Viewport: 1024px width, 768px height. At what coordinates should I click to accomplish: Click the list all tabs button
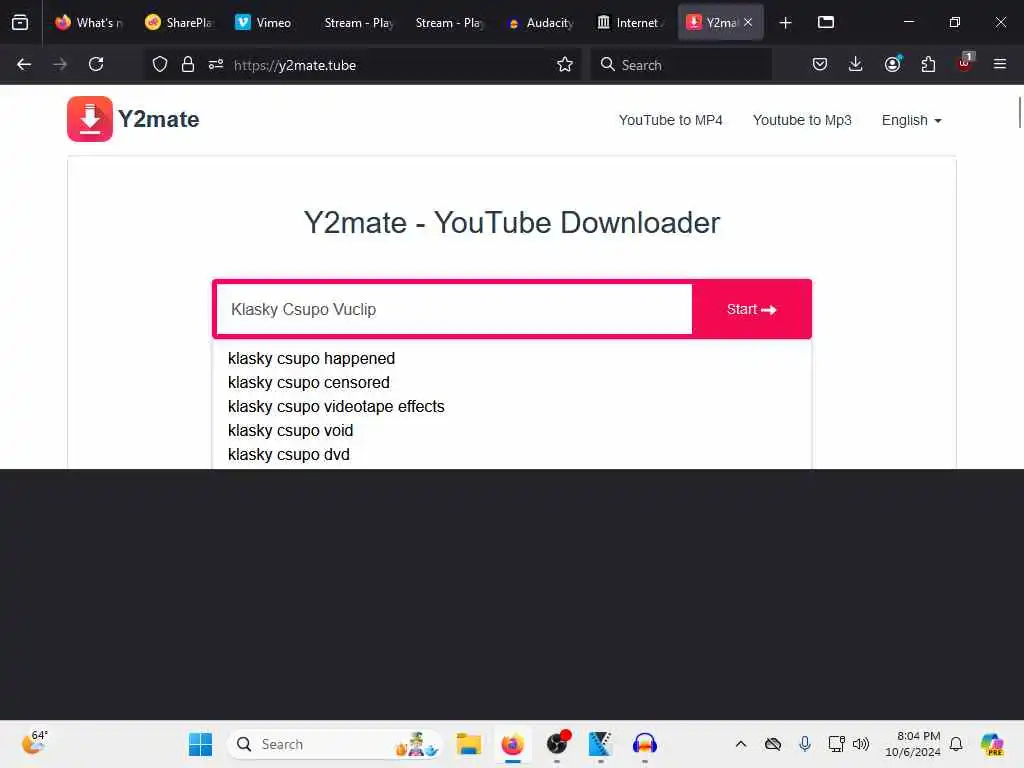(x=826, y=23)
